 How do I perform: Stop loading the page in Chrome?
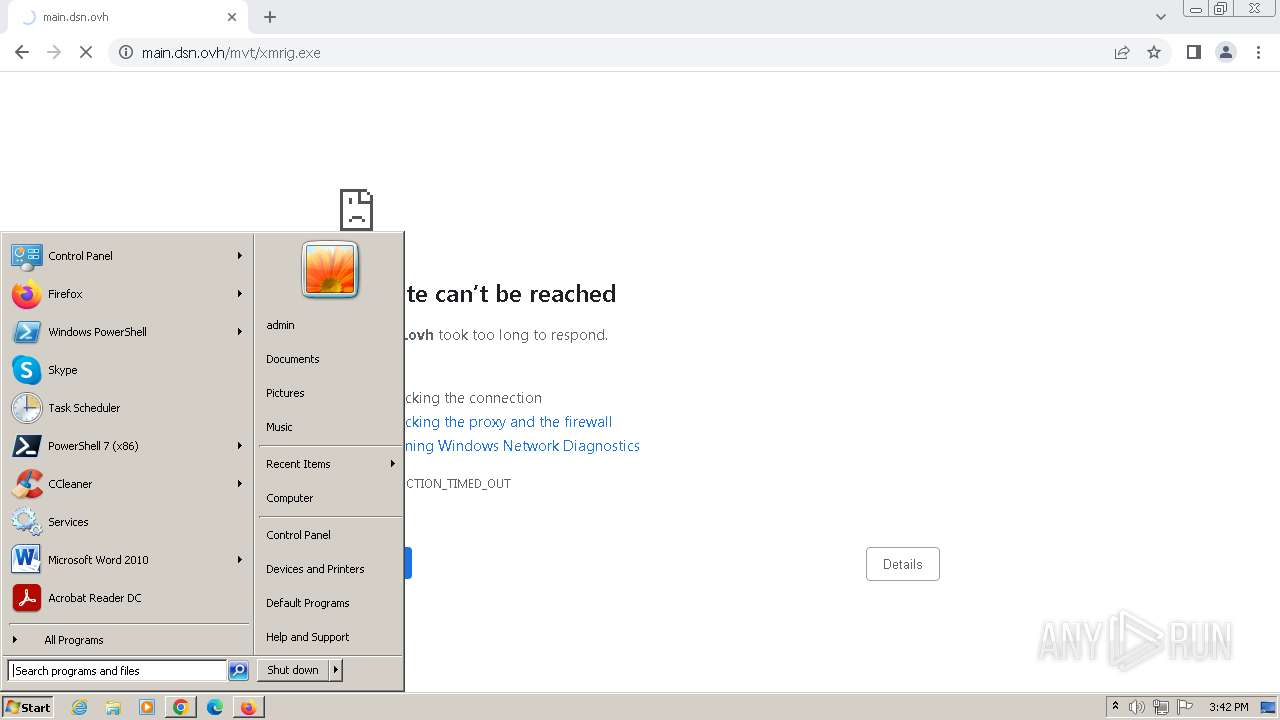point(86,52)
